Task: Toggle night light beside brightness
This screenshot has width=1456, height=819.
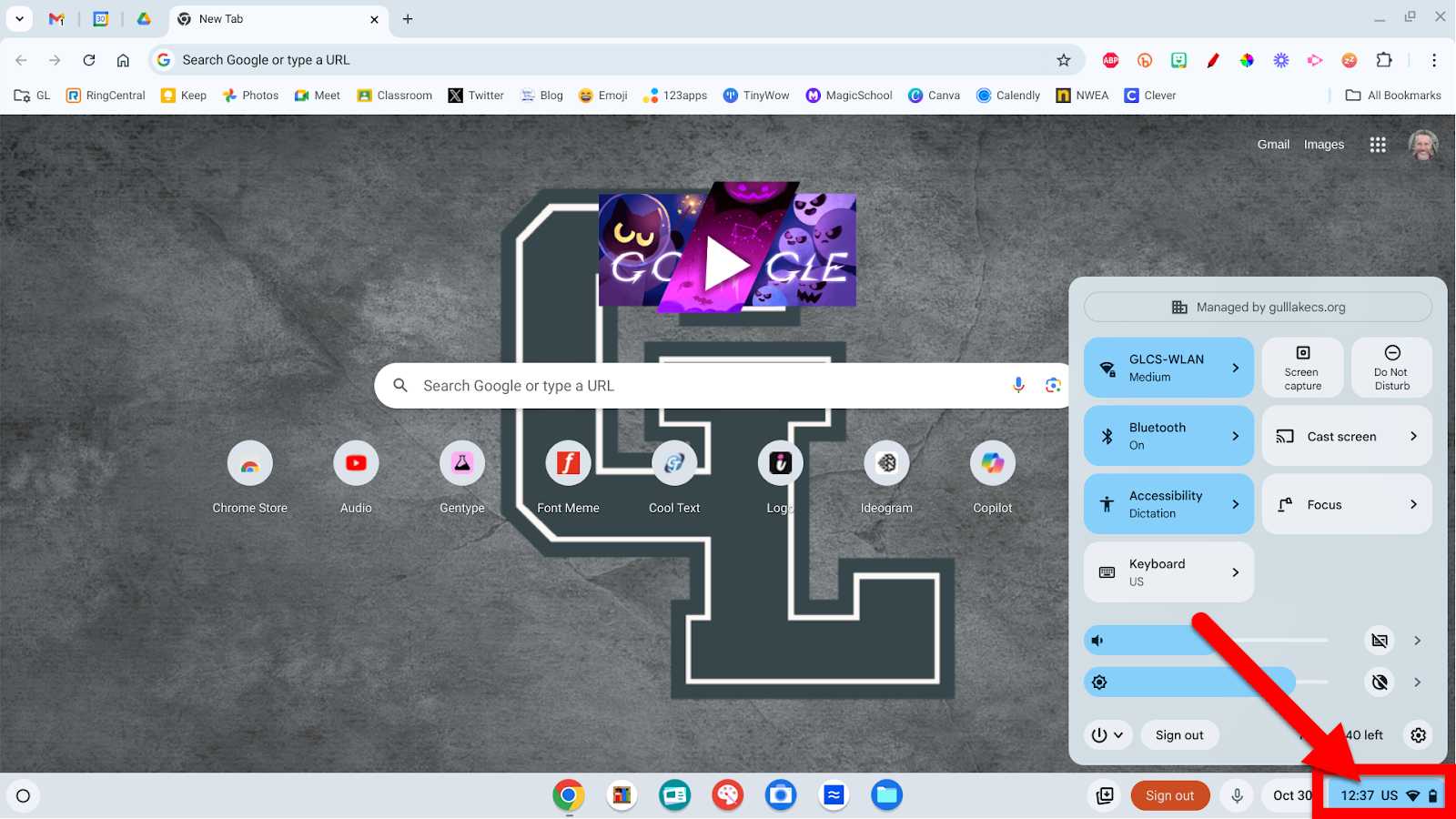Action: 1380,682
